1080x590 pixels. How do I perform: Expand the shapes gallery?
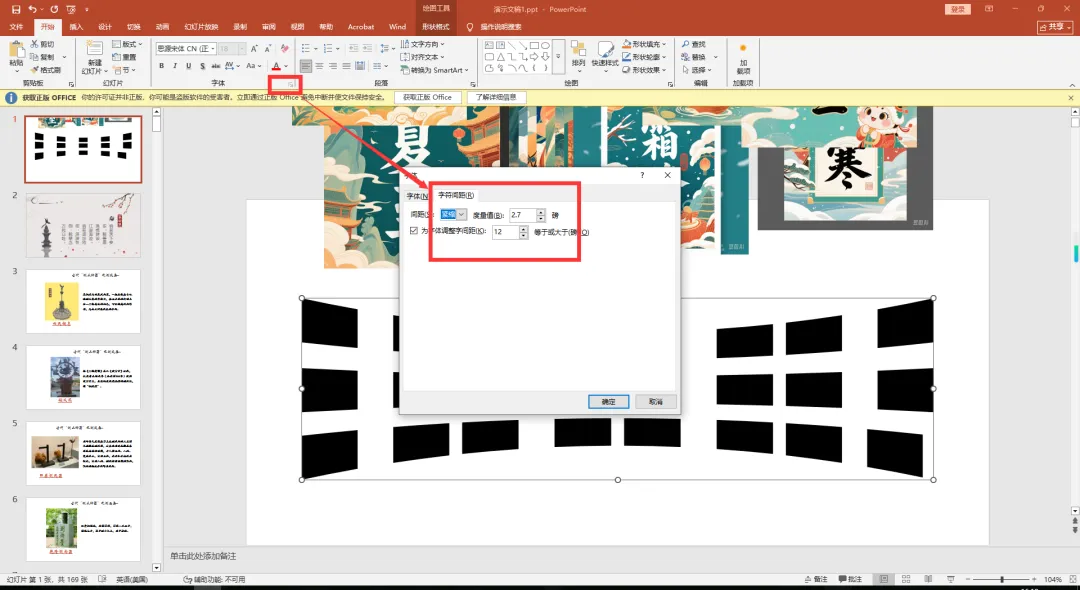(558, 56)
